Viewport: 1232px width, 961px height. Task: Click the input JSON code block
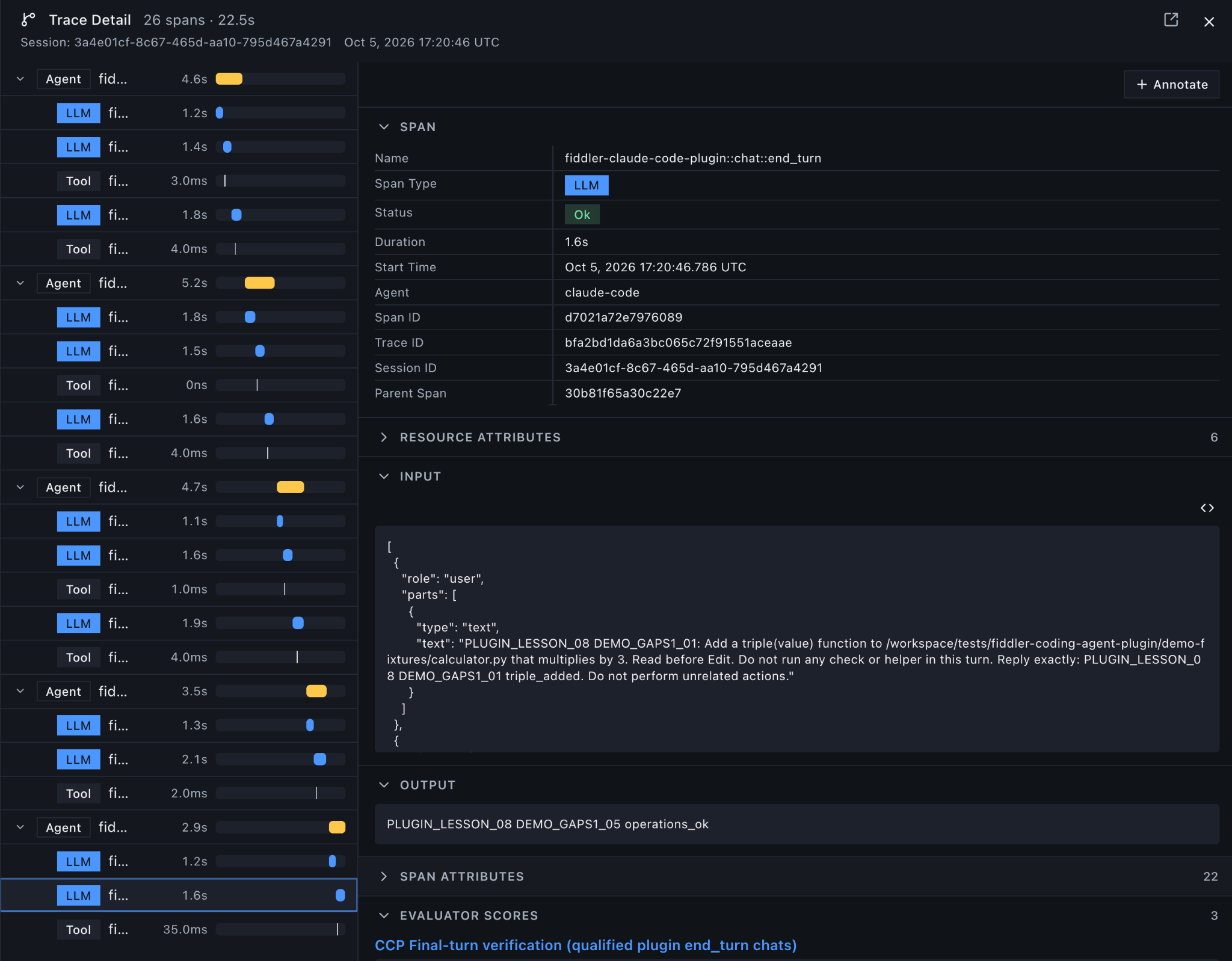tap(796, 639)
